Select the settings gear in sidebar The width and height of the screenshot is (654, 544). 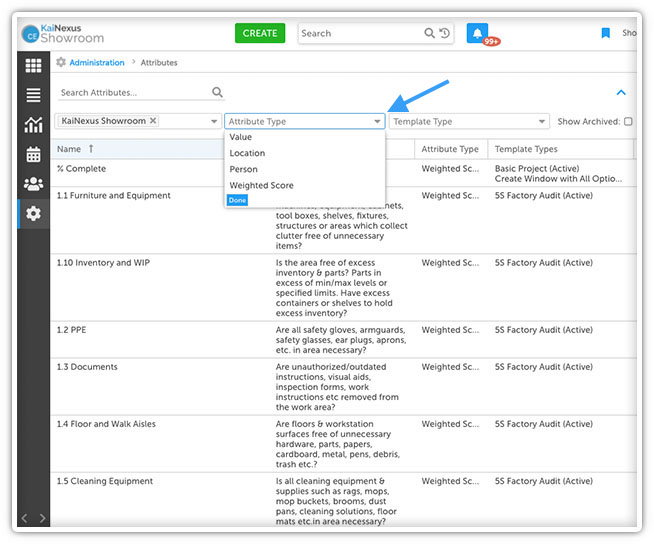(x=33, y=213)
